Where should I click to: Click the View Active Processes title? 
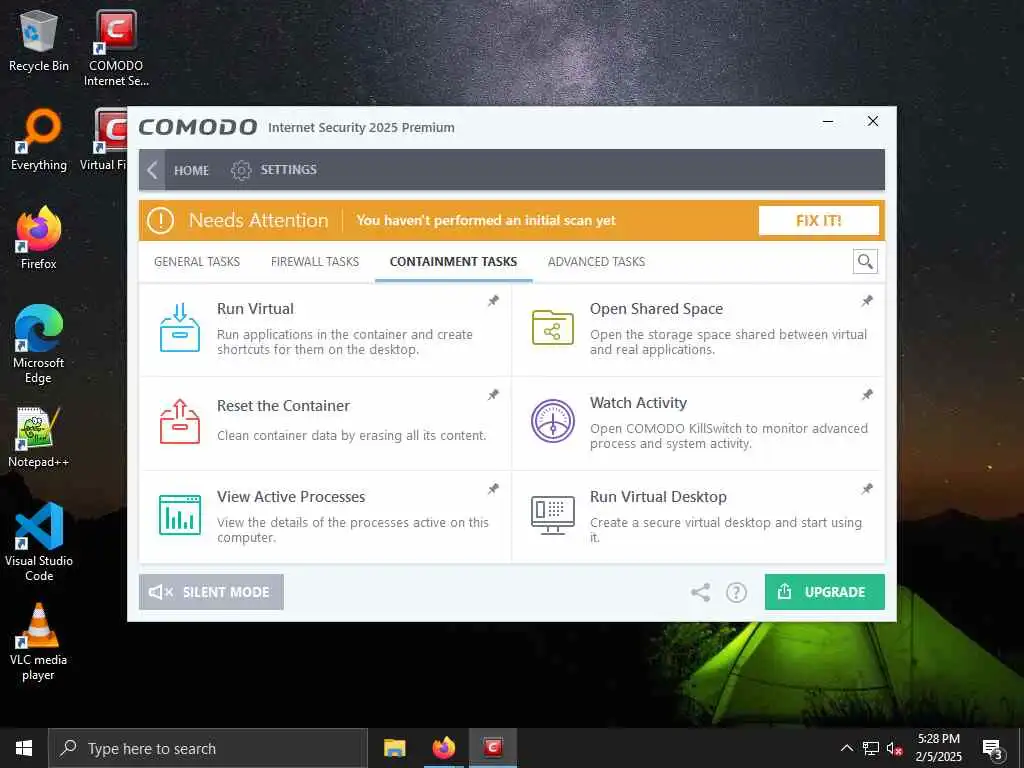pyautogui.click(x=291, y=497)
